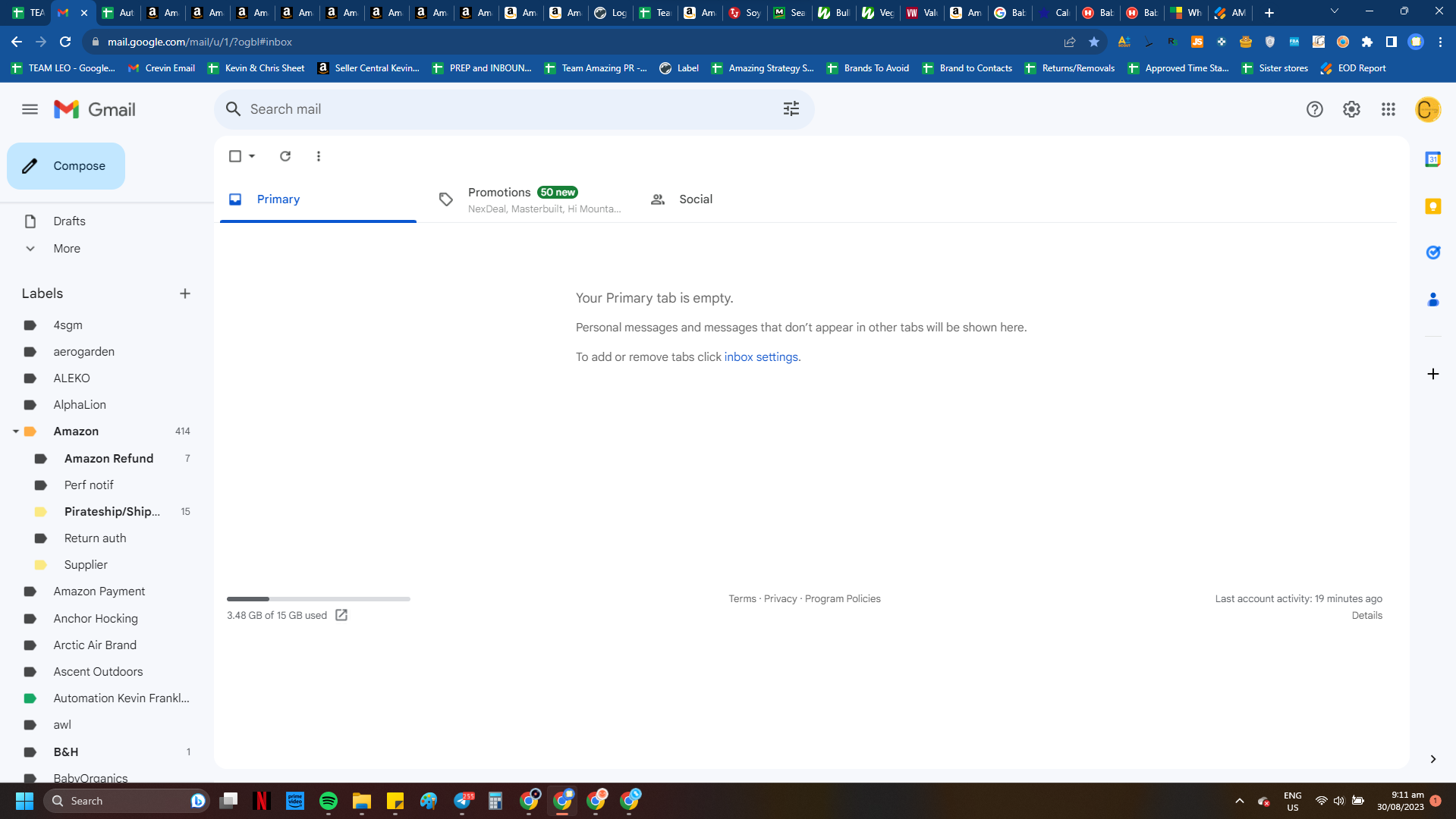The height and width of the screenshot is (819, 1456).
Task: Hide the side panel chevron
Action: point(1432,759)
